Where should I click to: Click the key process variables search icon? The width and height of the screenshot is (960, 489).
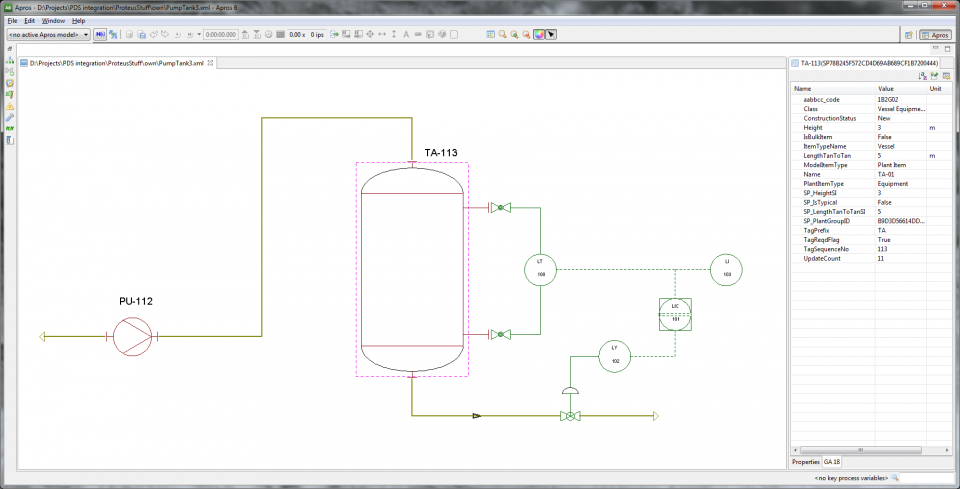point(894,477)
